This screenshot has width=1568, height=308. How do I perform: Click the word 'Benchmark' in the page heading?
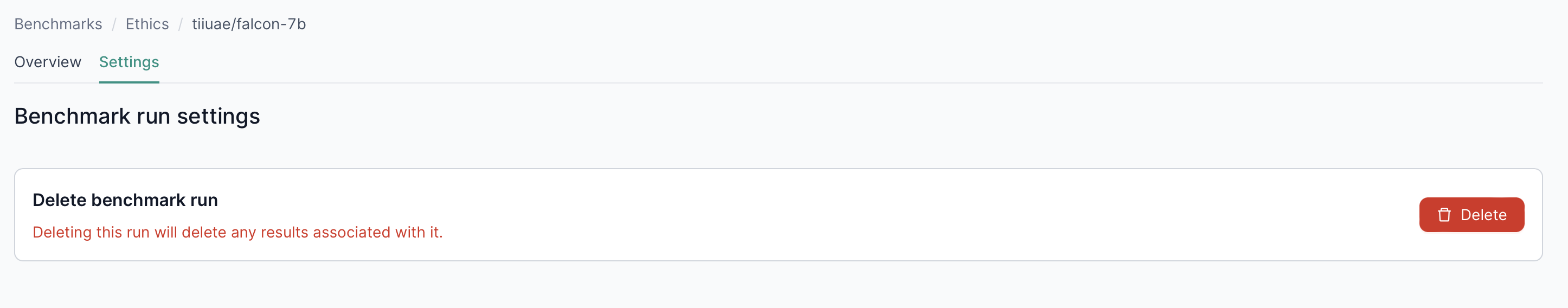72,116
